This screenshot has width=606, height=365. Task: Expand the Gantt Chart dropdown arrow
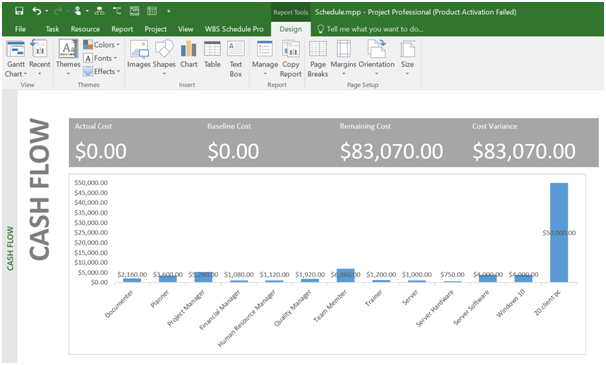(x=26, y=74)
